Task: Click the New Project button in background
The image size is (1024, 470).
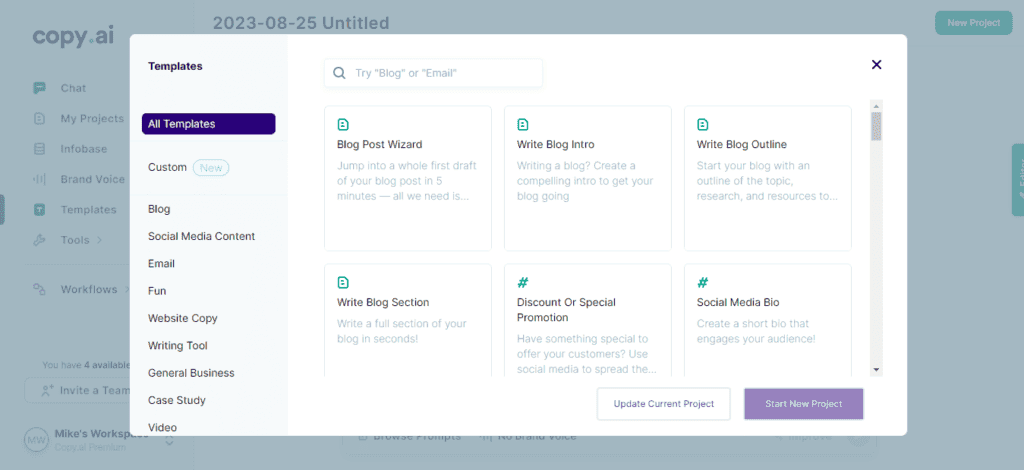Action: tap(974, 23)
